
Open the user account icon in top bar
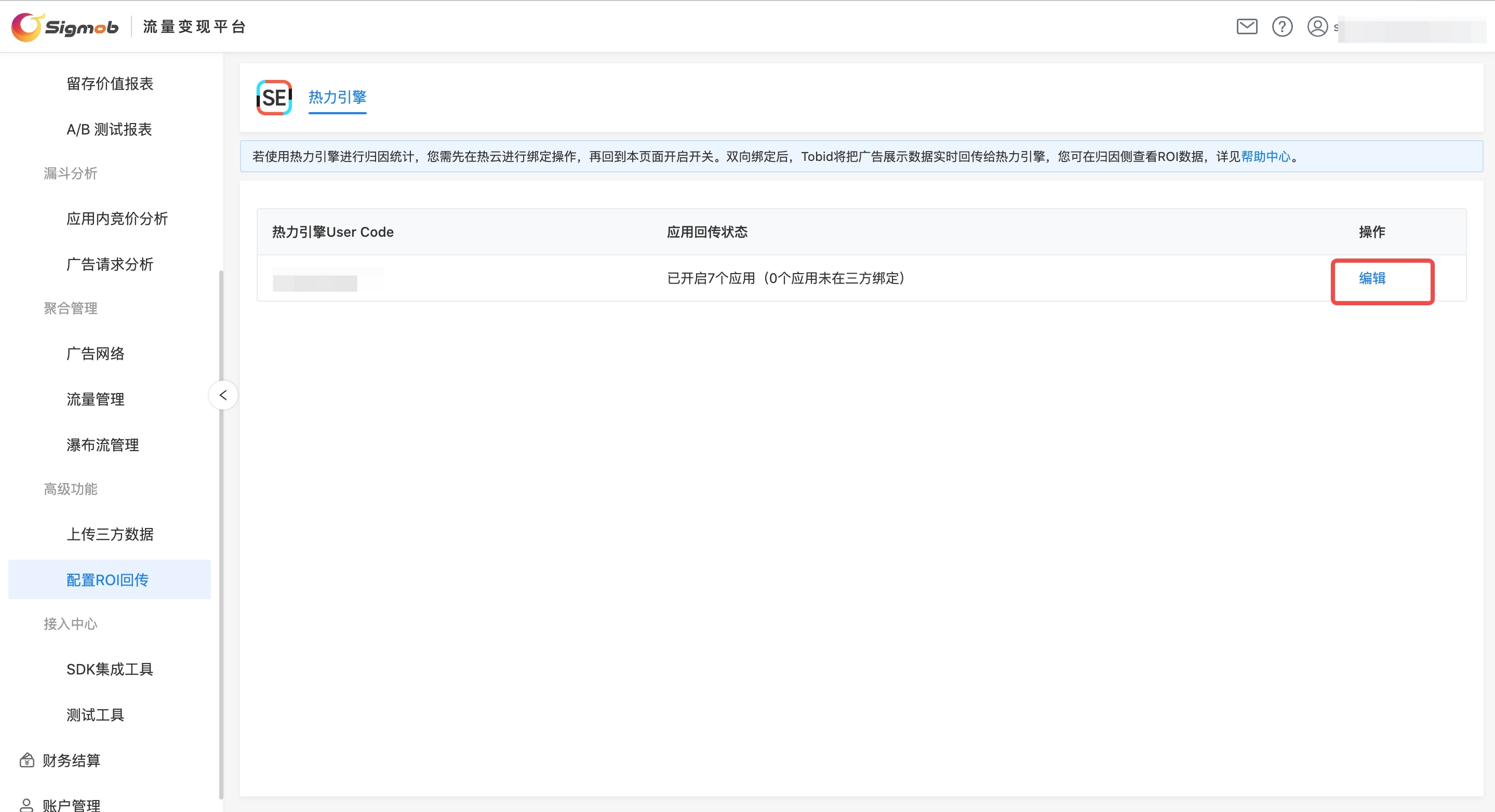click(1317, 26)
